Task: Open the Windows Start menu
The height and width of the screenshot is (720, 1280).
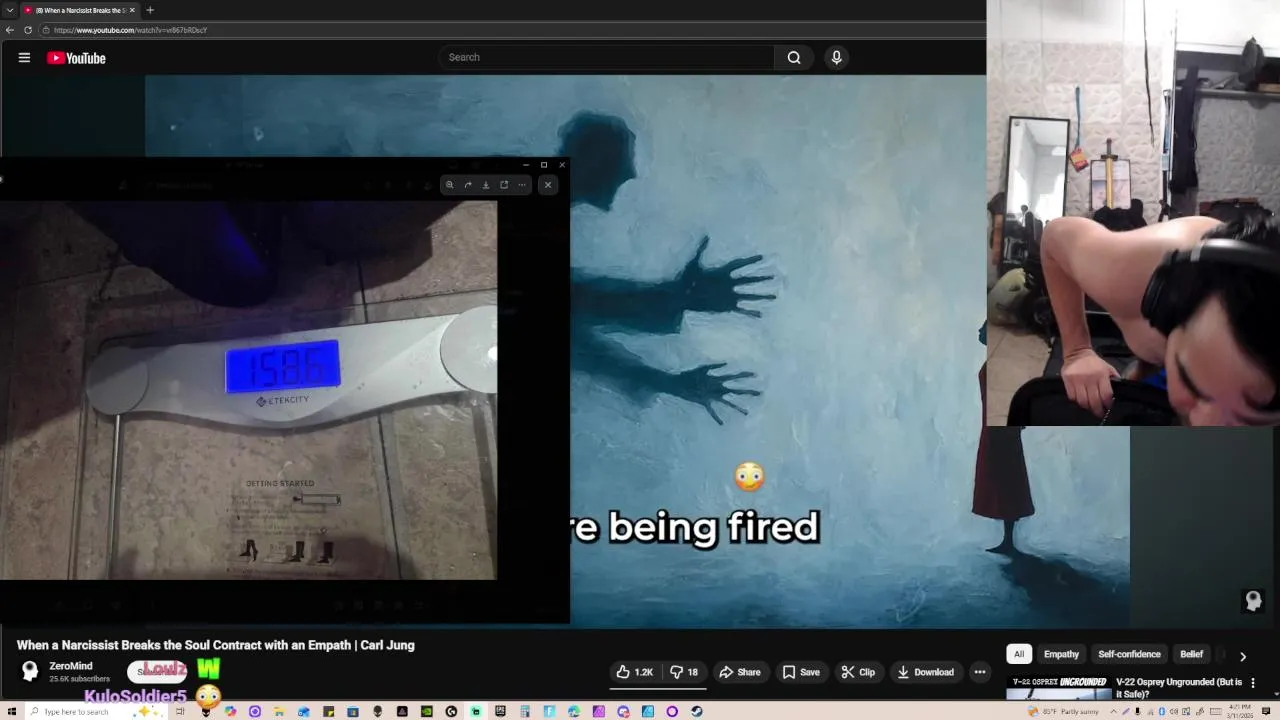Action: click(x=11, y=711)
